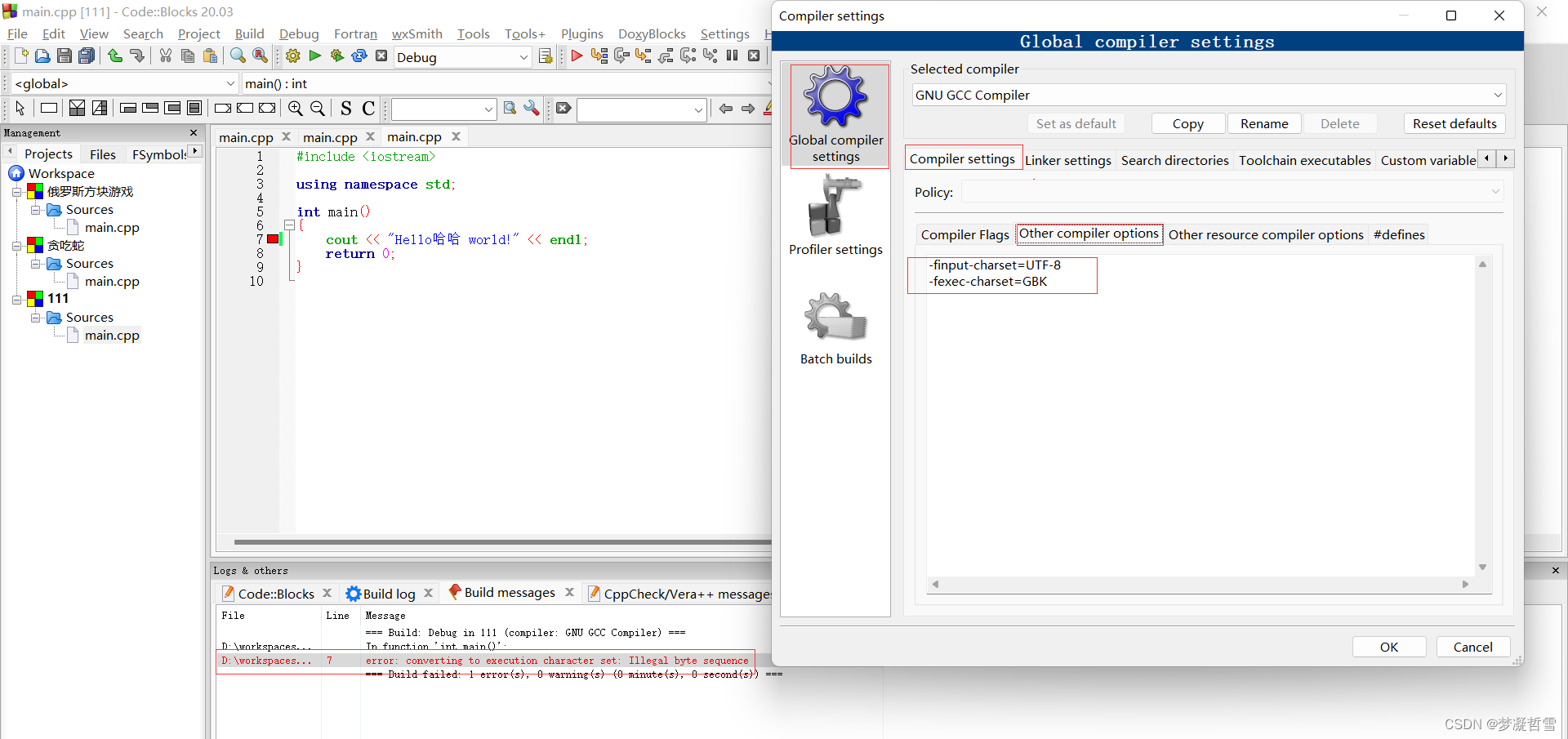Open the Build messages log tab
The width and height of the screenshot is (1568, 739).
point(509,592)
